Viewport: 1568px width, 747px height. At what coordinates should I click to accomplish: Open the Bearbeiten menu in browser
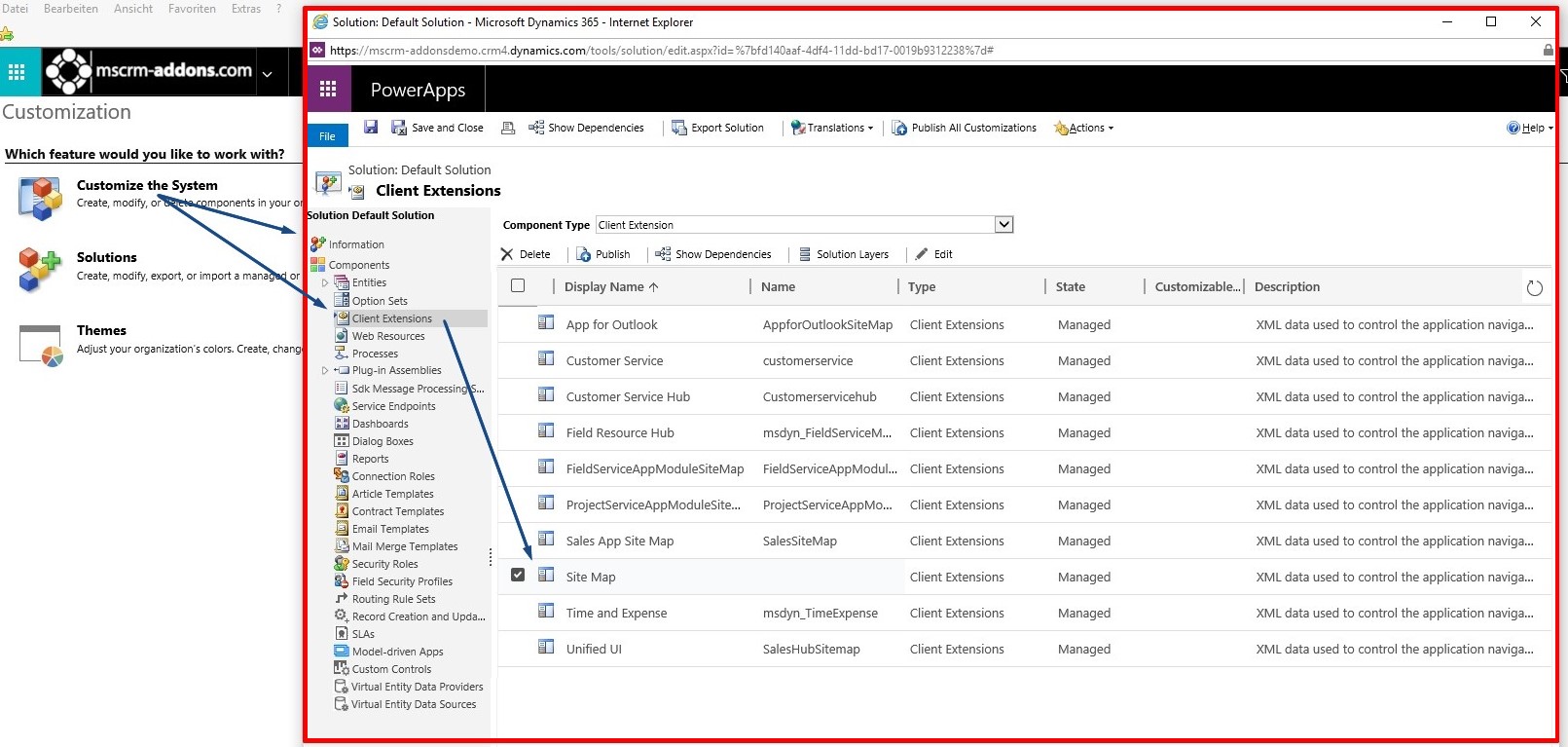pos(70,9)
